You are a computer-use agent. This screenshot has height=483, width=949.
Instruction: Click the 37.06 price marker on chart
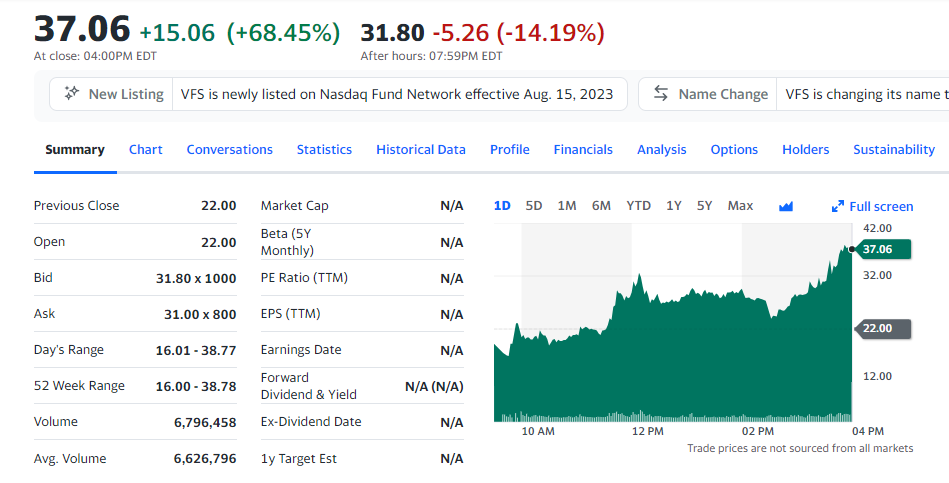883,249
